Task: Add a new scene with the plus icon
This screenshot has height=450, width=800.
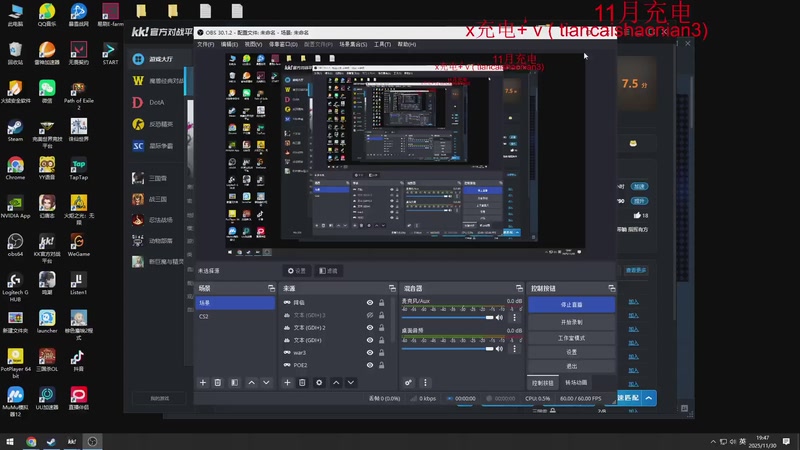Action: point(203,383)
